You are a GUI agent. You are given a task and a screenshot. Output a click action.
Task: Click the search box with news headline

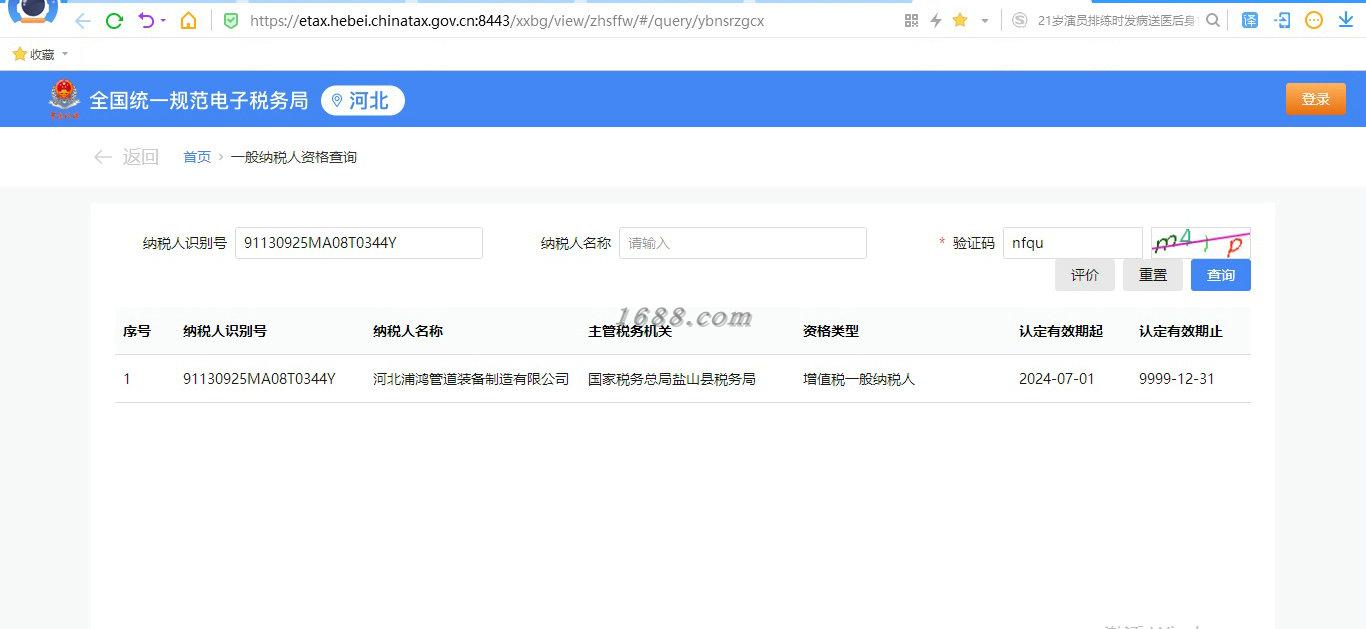tap(1116, 20)
